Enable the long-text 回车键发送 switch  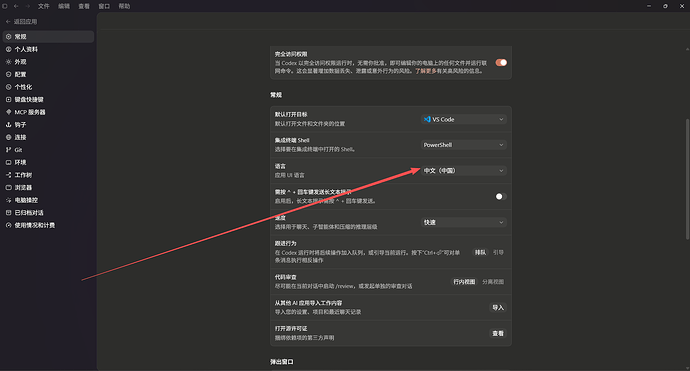501,196
